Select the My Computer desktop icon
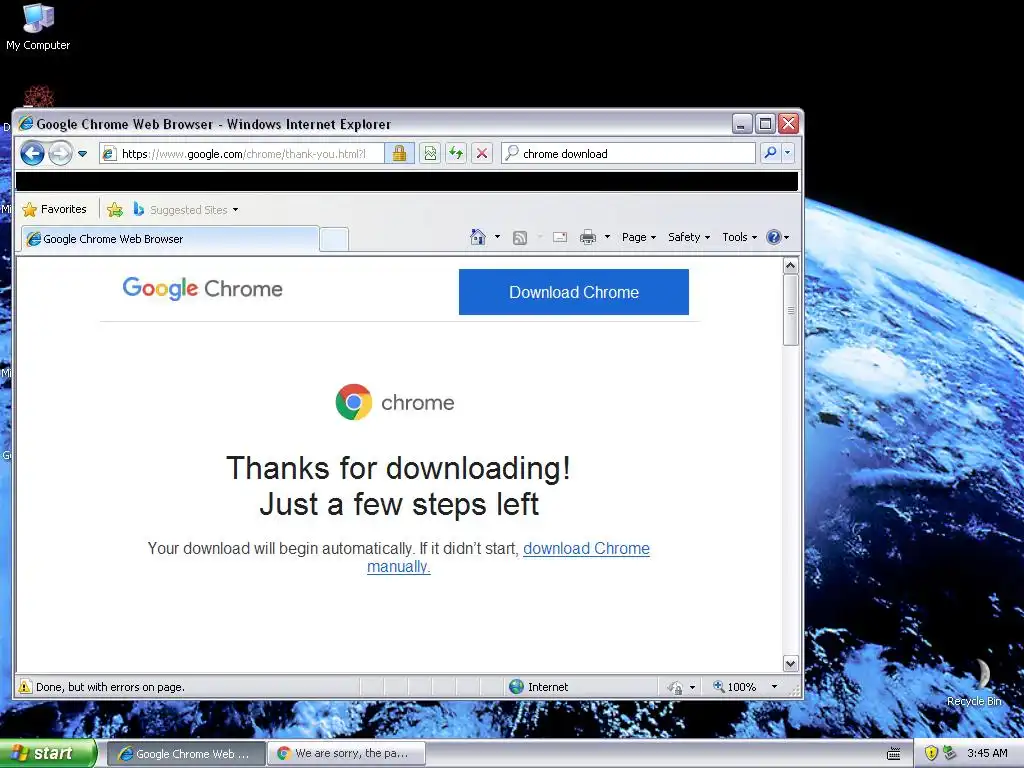The width and height of the screenshot is (1024, 768). click(x=38, y=27)
